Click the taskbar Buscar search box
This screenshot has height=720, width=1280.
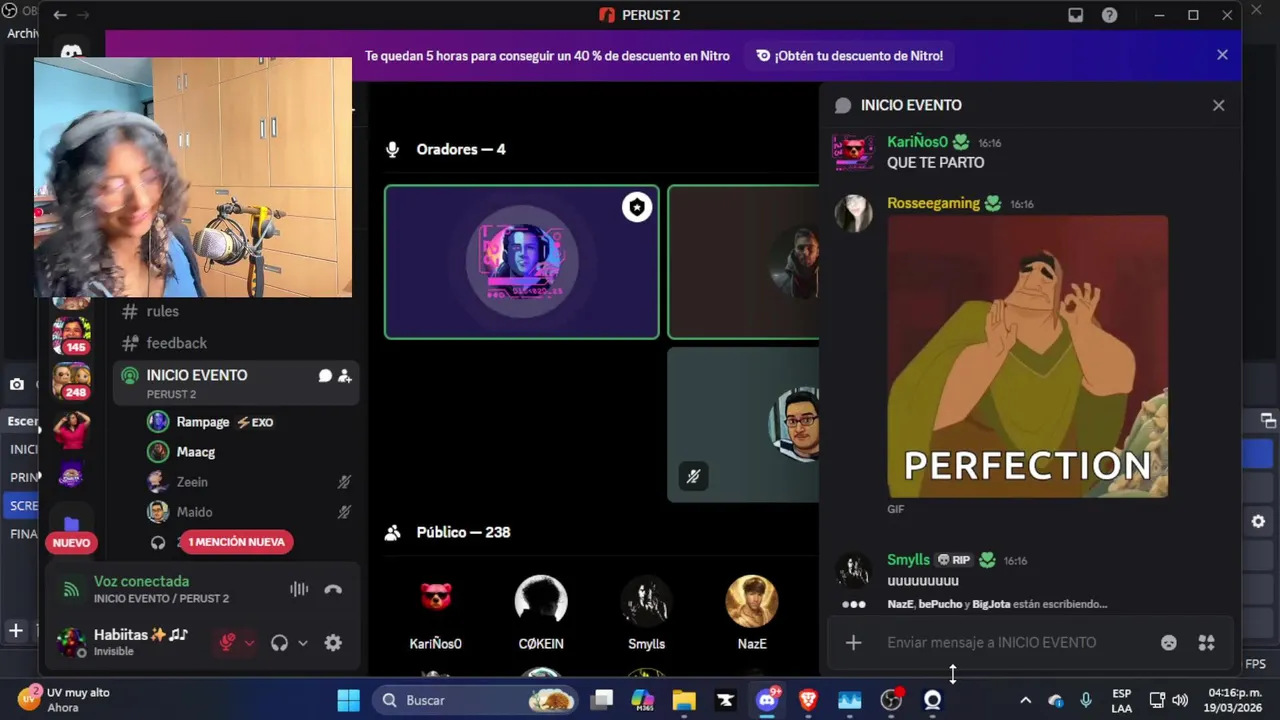click(476, 700)
